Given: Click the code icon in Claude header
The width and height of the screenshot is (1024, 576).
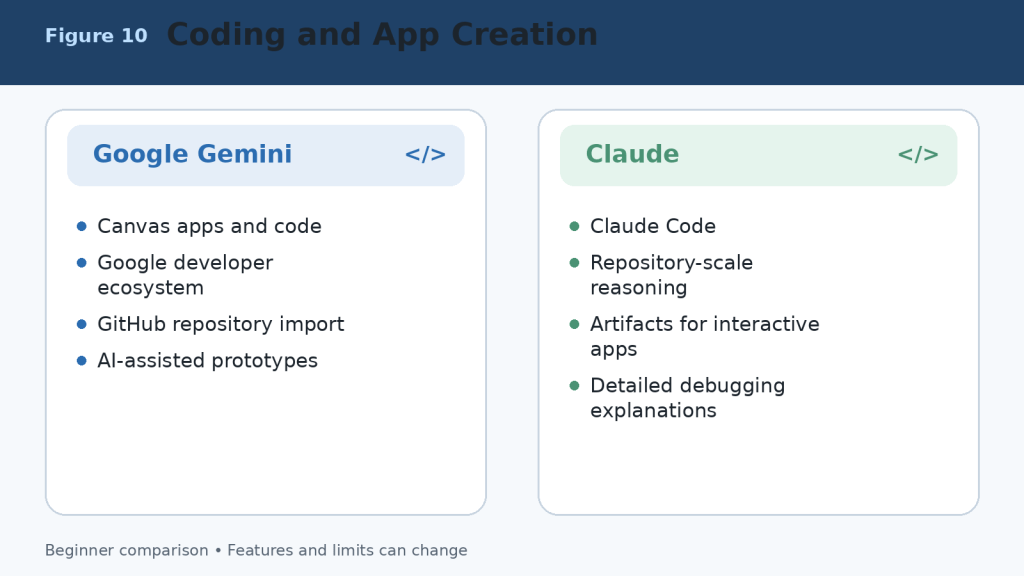Looking at the screenshot, I should (918, 155).
